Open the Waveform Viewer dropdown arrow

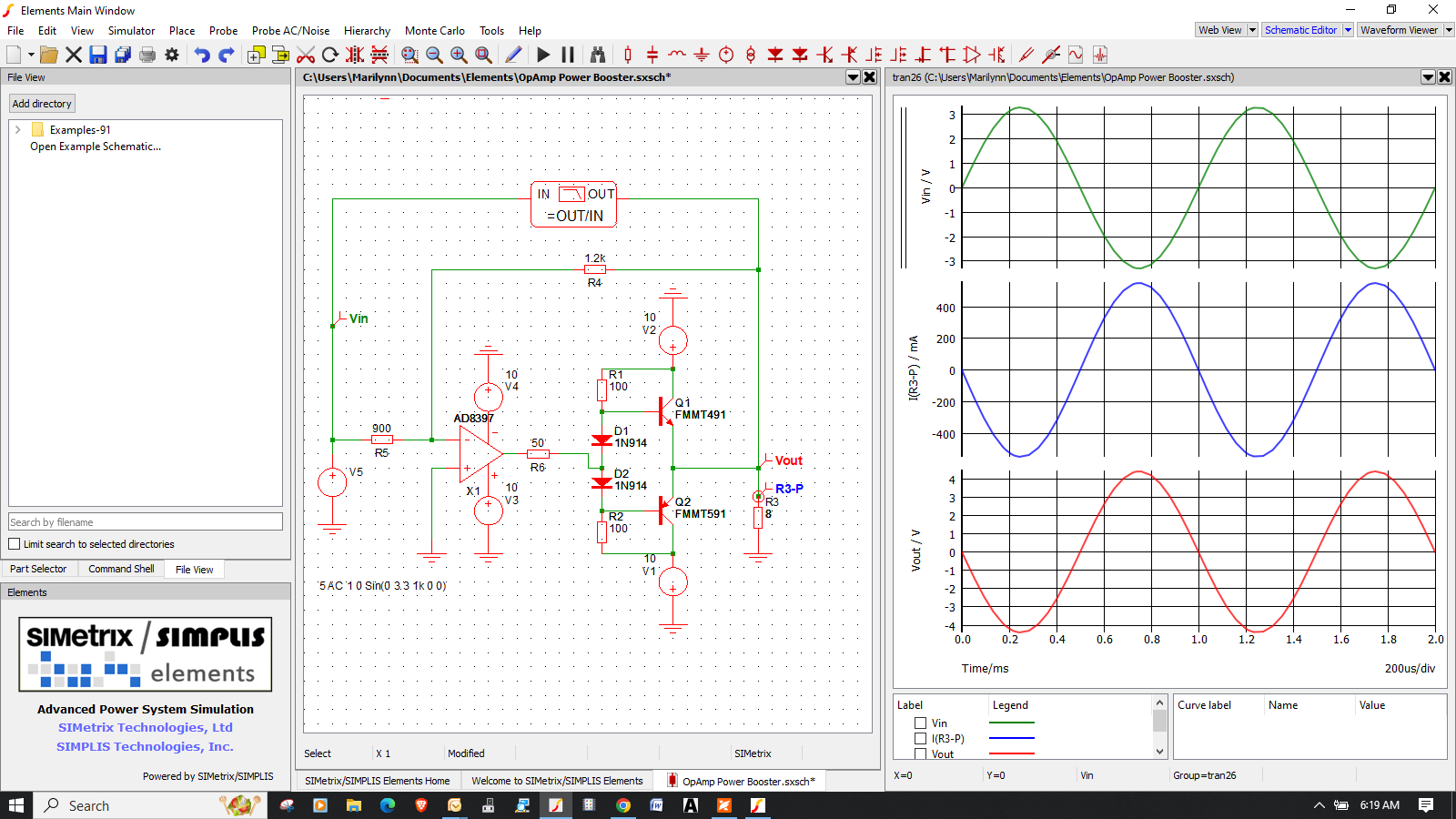tap(1449, 30)
